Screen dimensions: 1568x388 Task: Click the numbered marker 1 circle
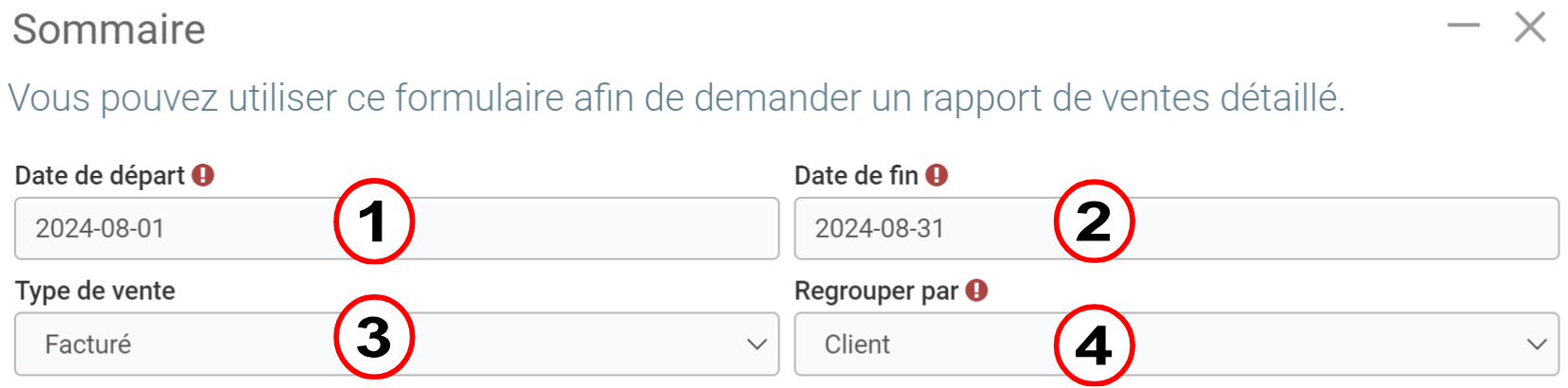pos(374,222)
